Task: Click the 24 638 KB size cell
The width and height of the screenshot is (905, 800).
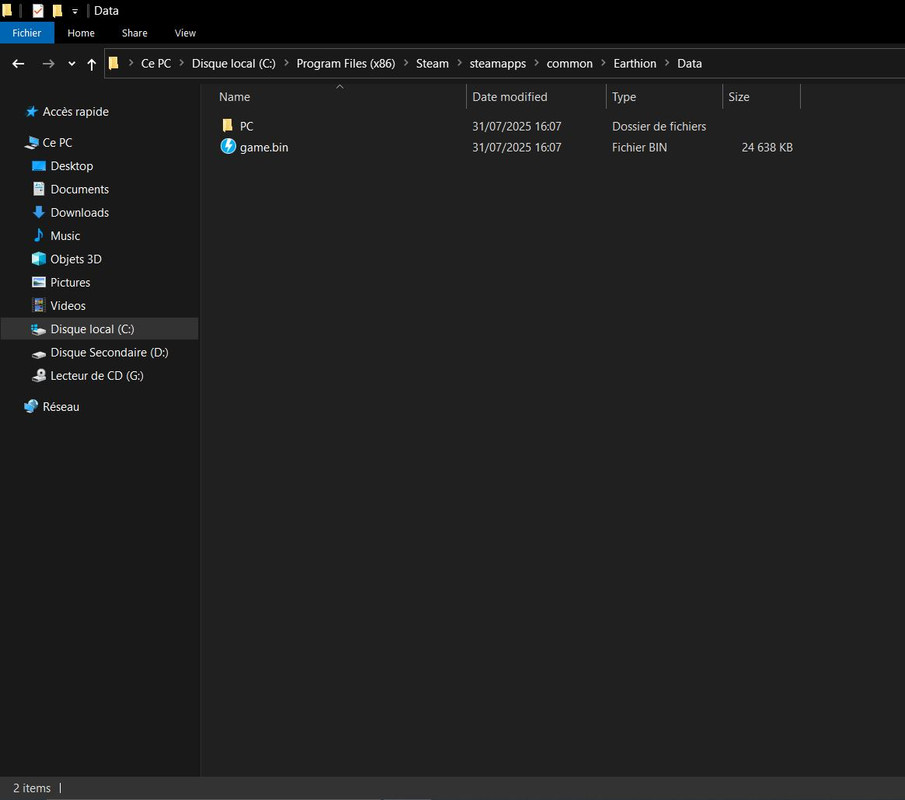Action: pos(767,148)
